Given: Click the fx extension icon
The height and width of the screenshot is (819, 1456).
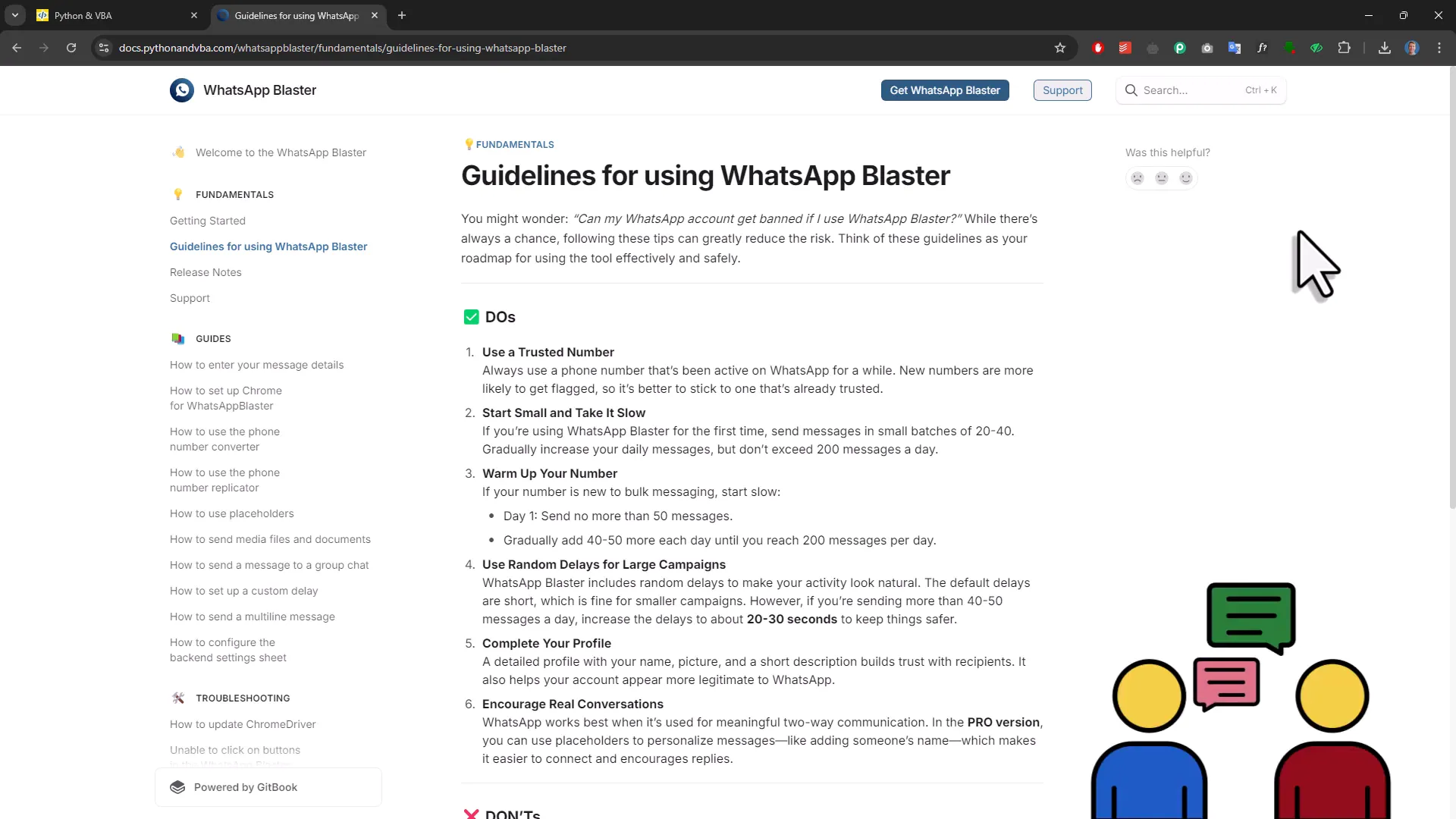Looking at the screenshot, I should pyautogui.click(x=1262, y=48).
